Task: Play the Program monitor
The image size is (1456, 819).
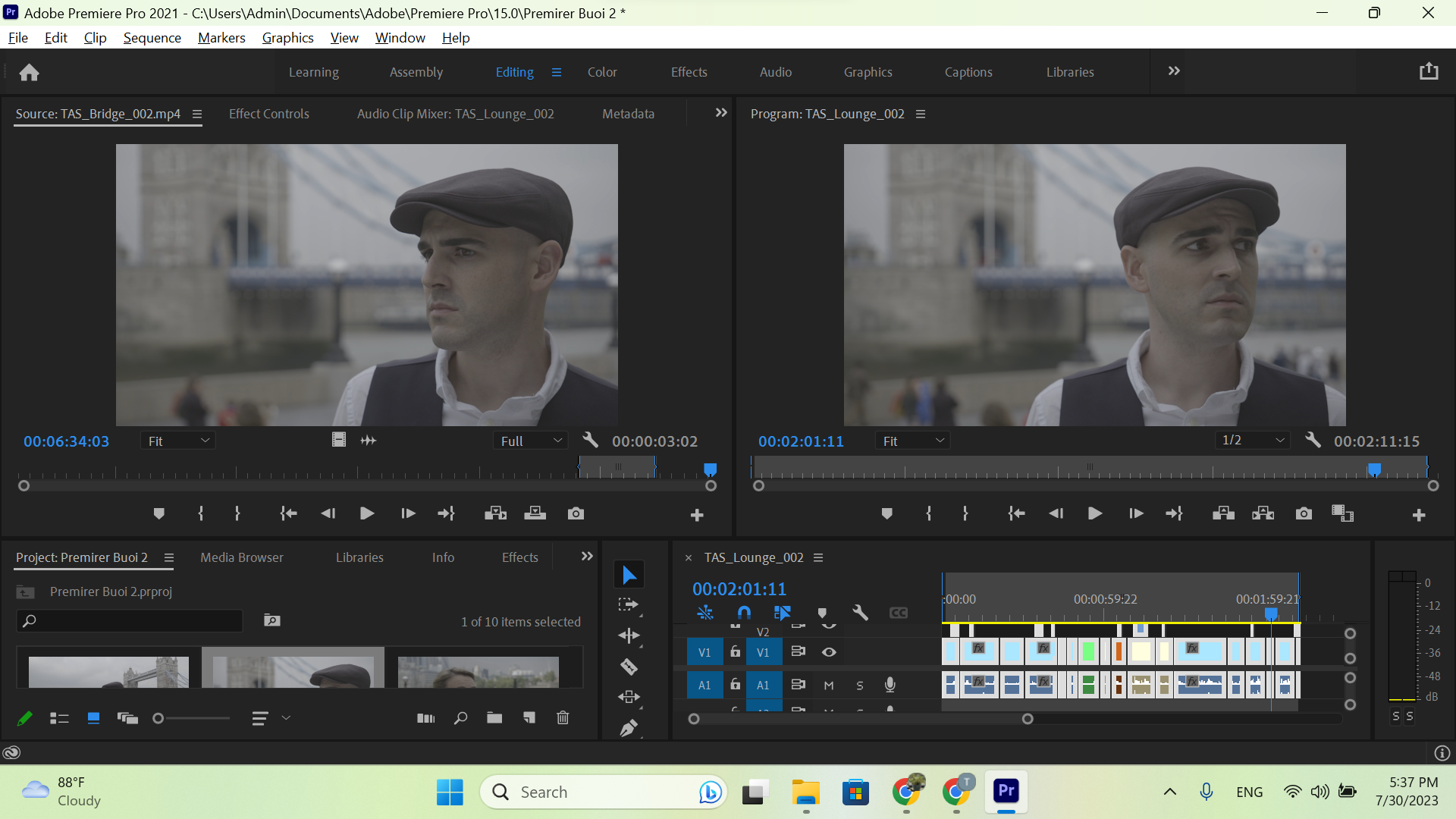Action: (1095, 514)
